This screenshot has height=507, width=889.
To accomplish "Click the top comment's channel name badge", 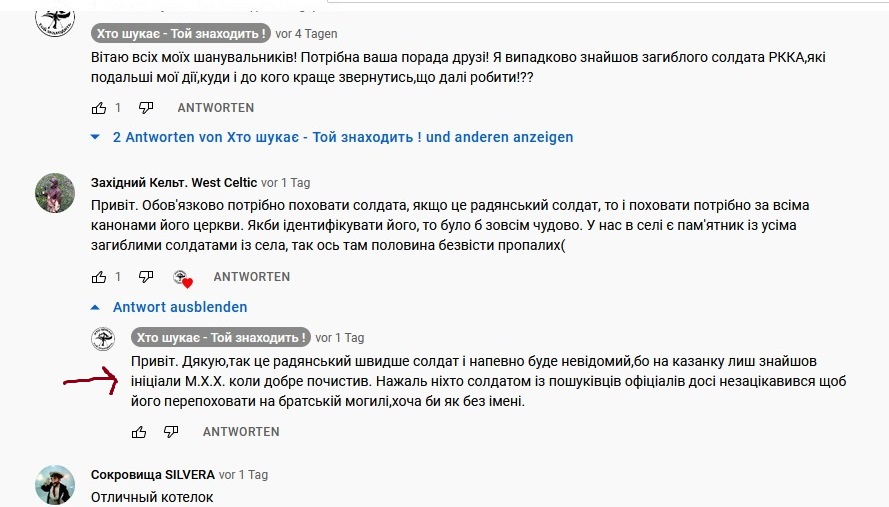I will (180, 33).
